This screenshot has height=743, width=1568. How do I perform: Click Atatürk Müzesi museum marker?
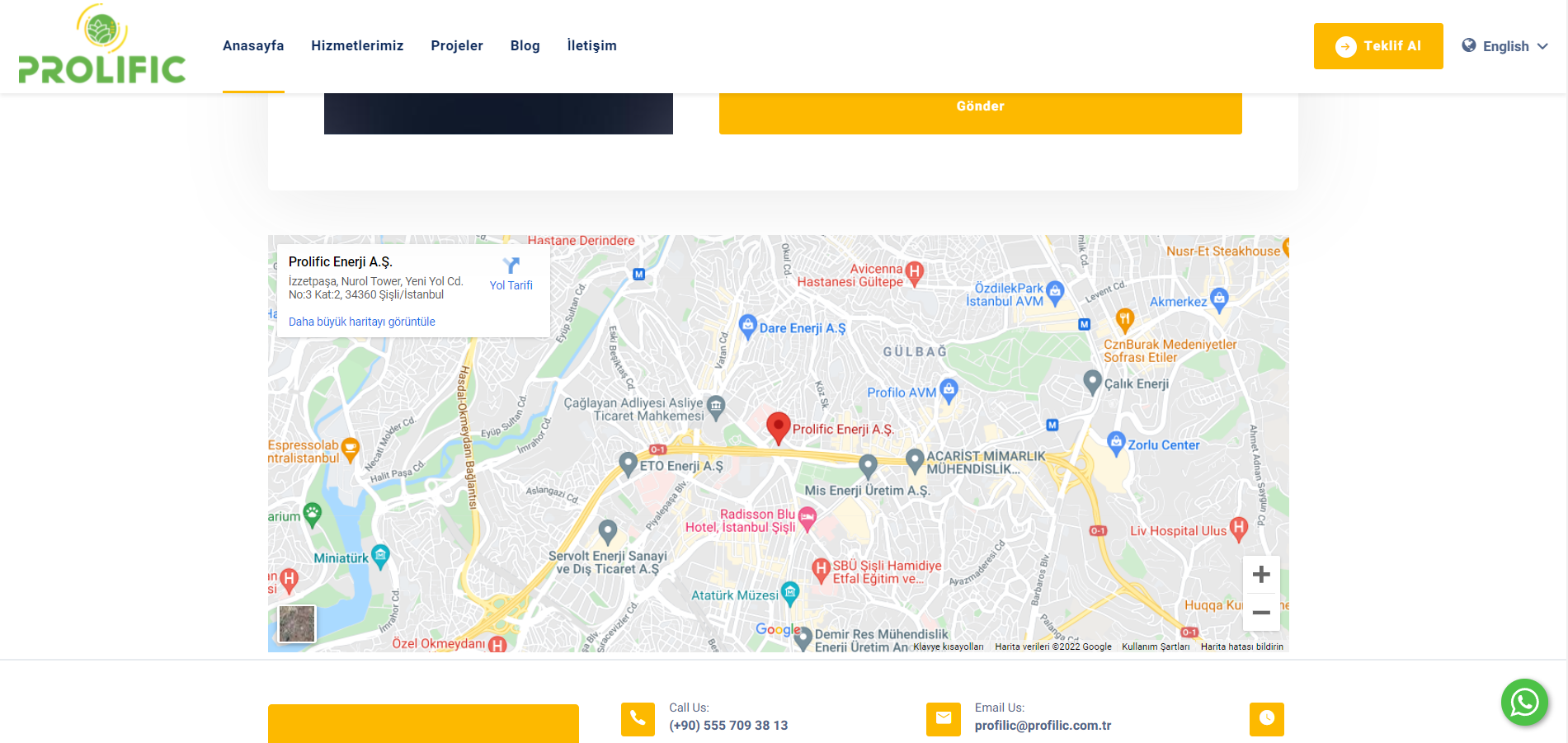(790, 593)
